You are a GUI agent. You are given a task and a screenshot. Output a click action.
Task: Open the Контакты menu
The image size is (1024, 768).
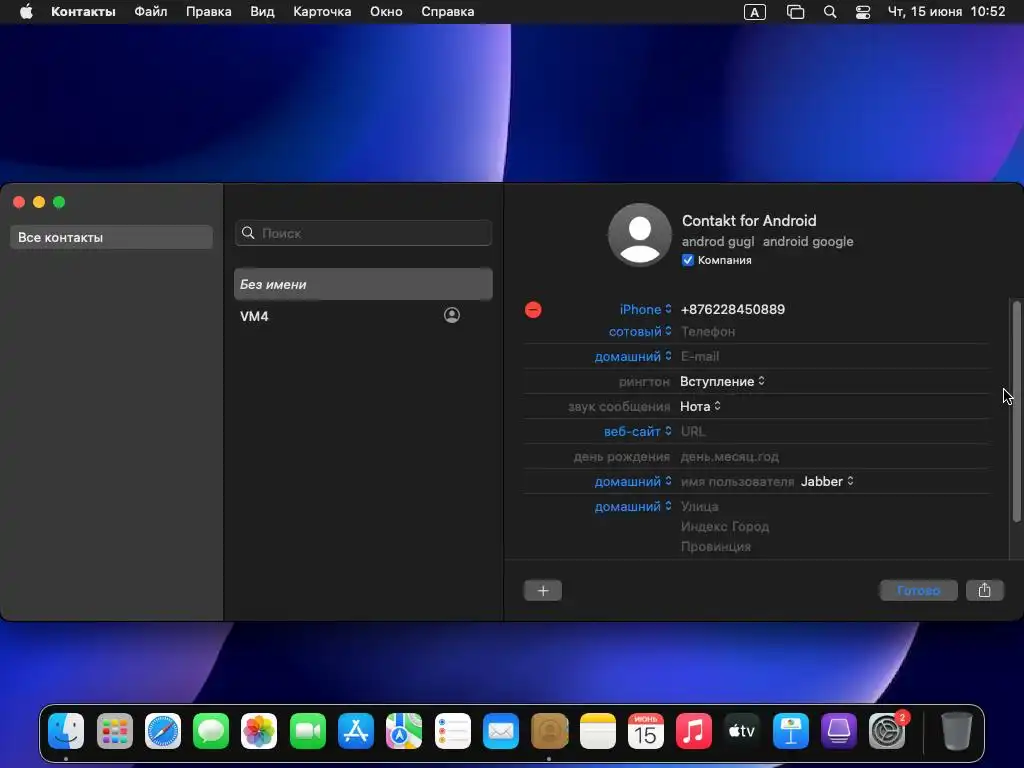83,12
